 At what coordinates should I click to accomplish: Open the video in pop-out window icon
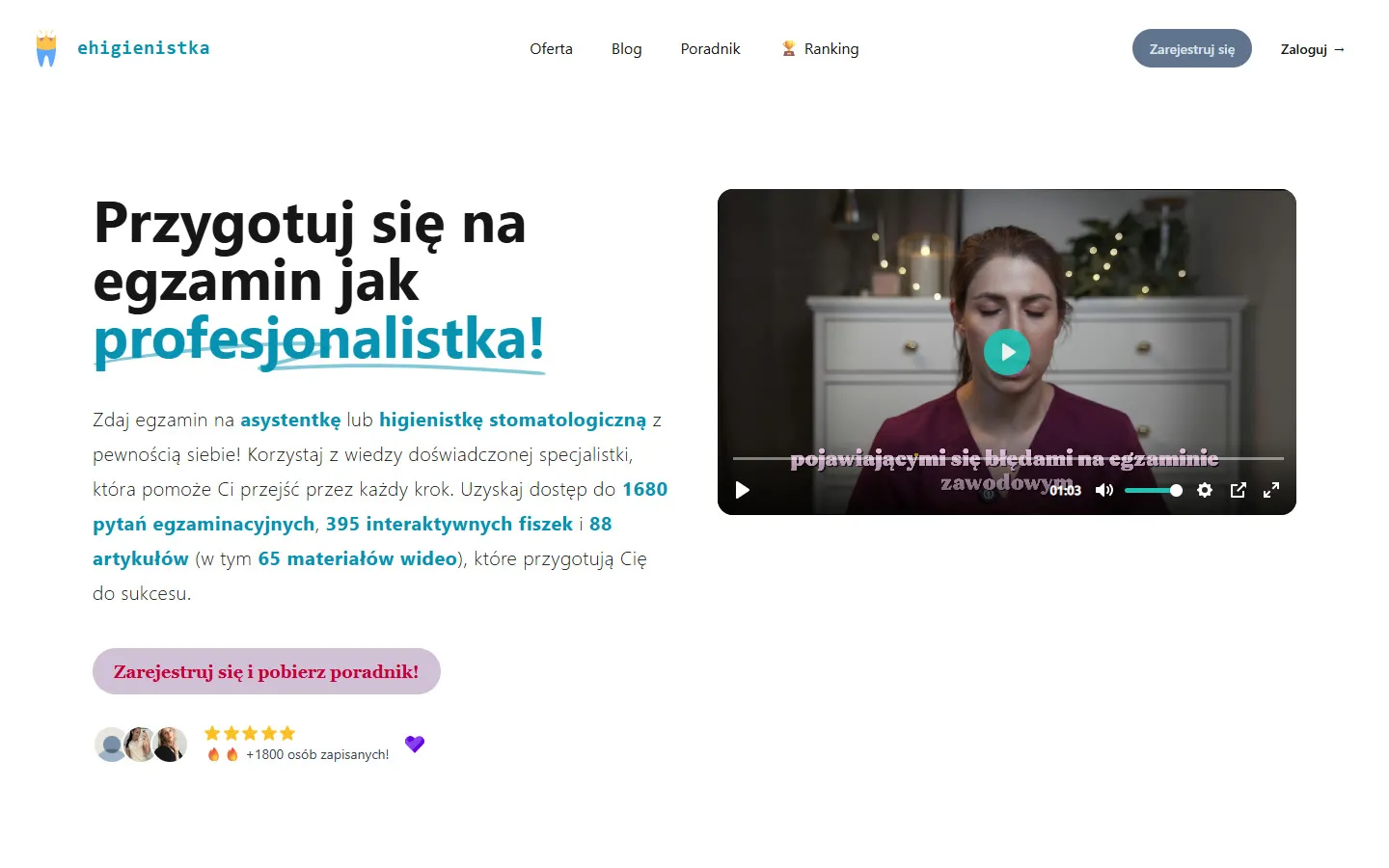click(x=1239, y=490)
